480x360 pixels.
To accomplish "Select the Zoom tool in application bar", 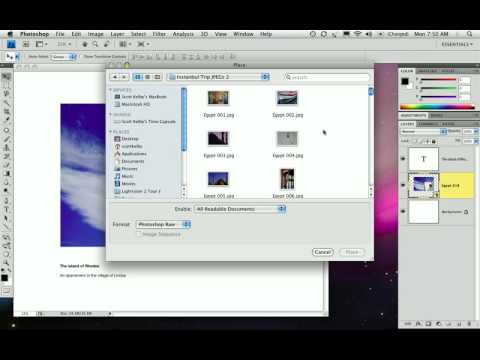I will pos(95,44).
